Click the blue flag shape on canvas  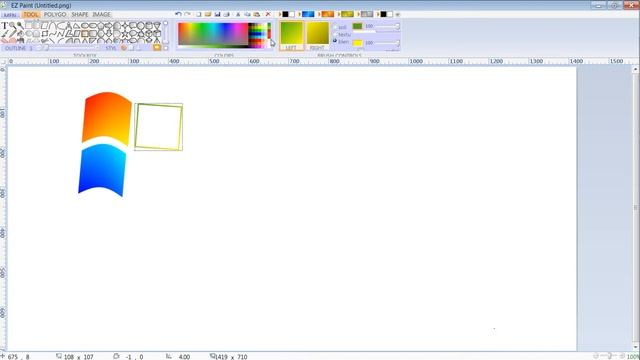(x=102, y=170)
